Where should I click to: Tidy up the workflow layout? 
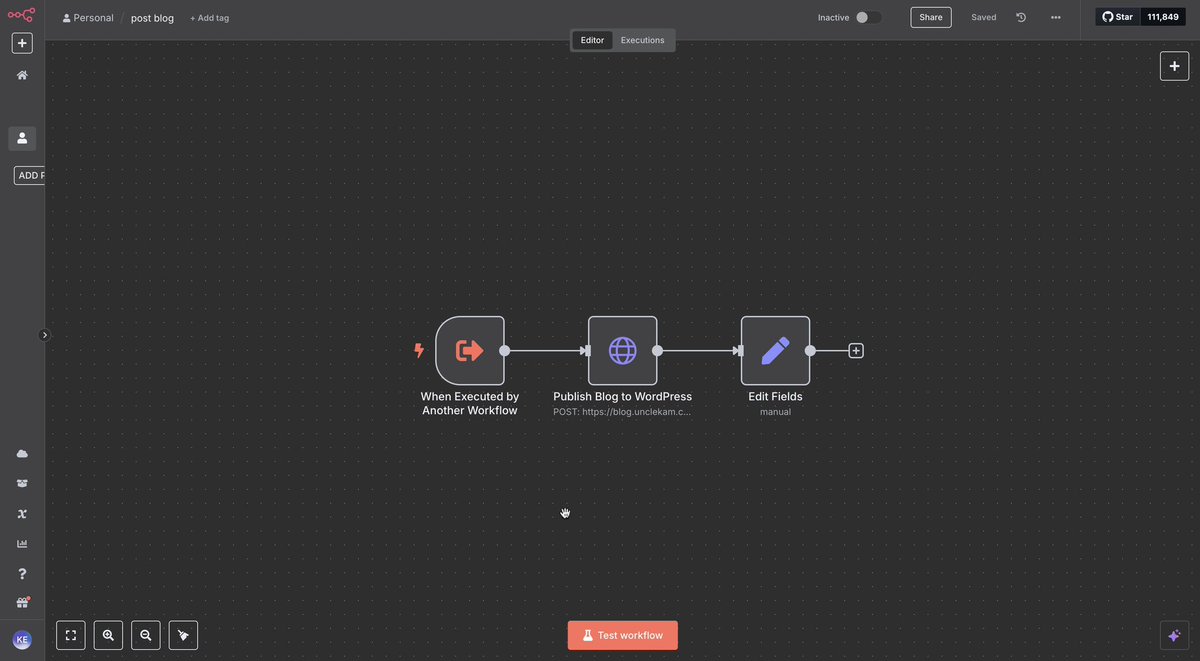click(x=183, y=634)
